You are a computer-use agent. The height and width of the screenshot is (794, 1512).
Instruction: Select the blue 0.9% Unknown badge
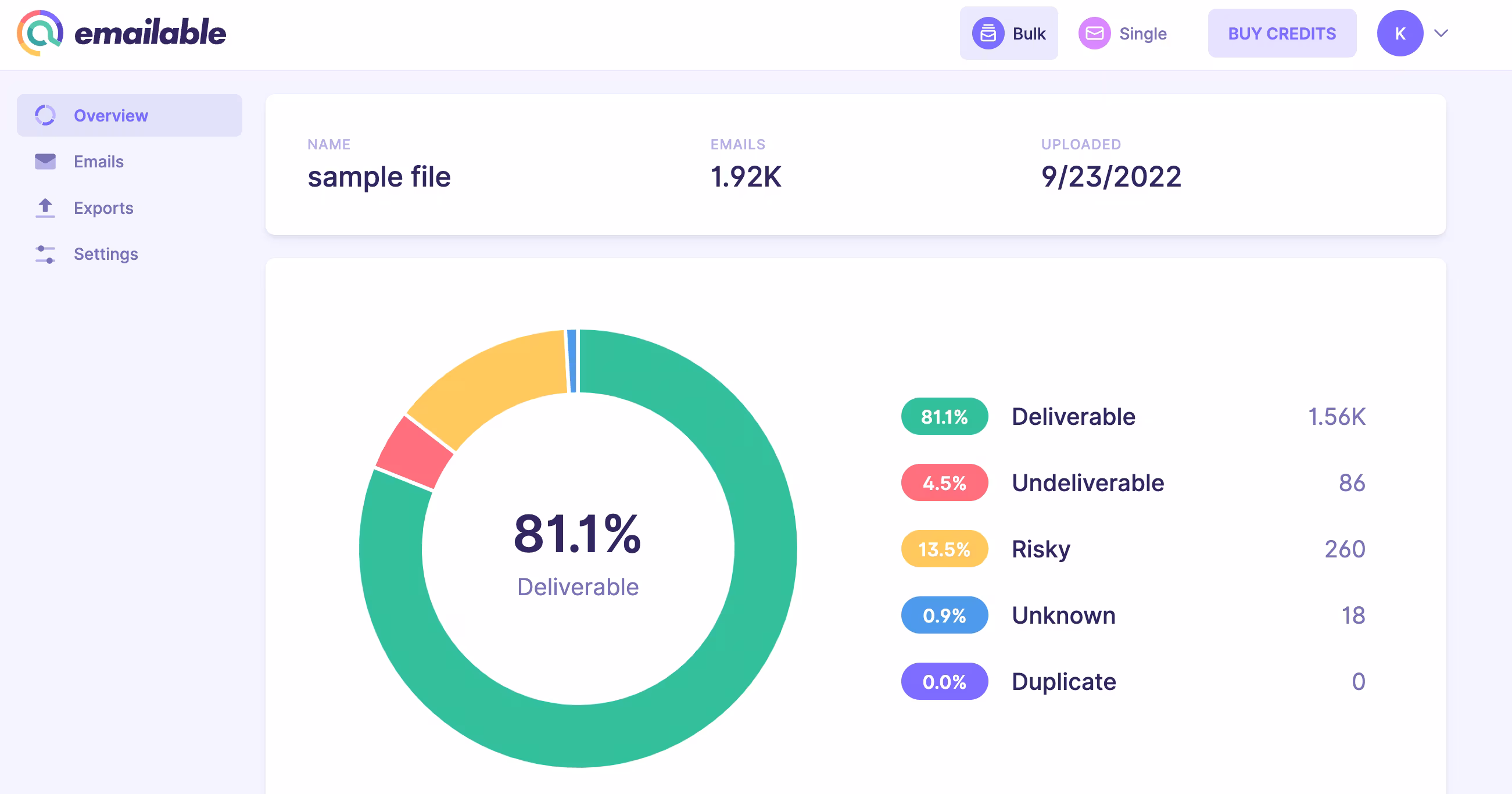tap(944, 616)
